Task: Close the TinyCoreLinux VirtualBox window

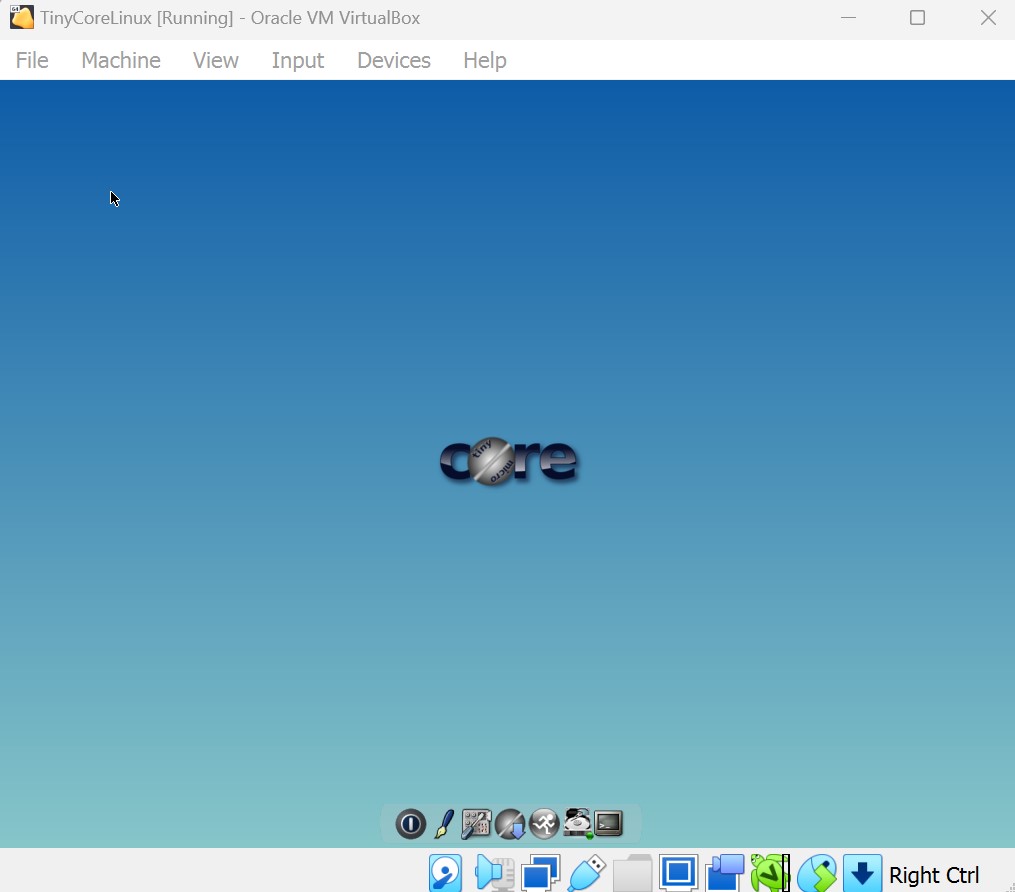Action: pyautogui.click(x=988, y=17)
